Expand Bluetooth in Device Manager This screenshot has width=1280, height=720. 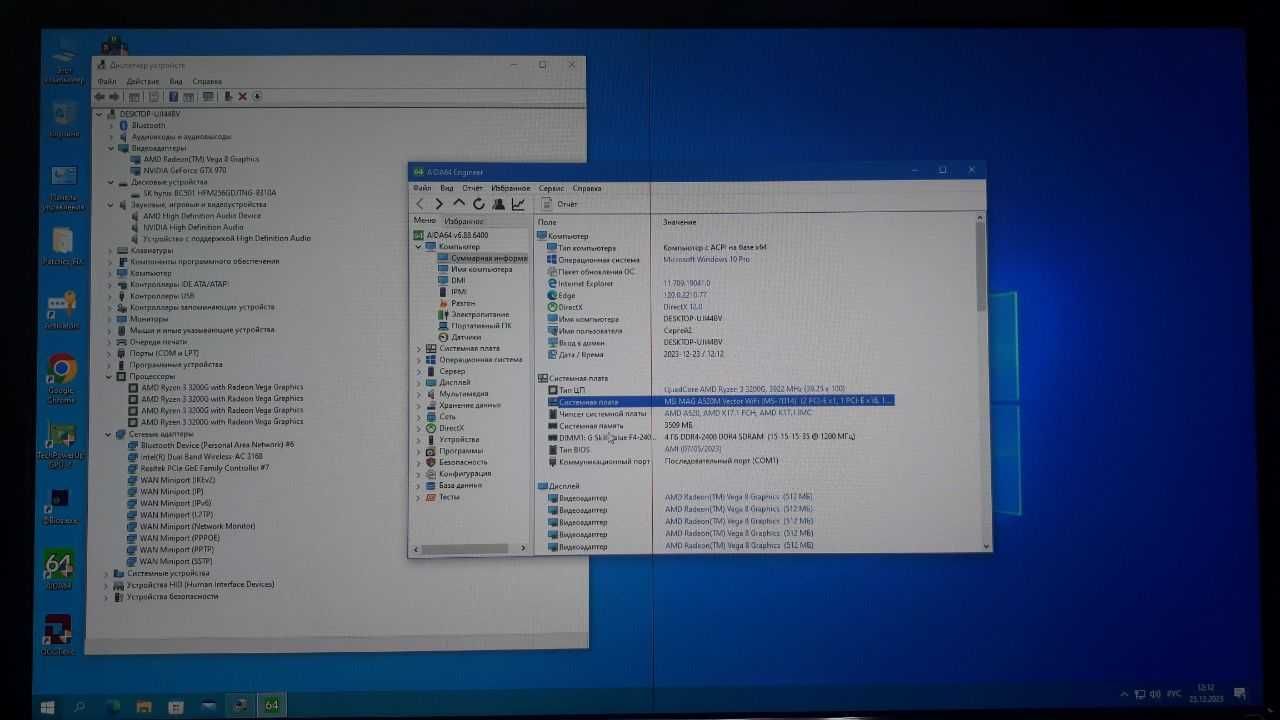[111, 125]
